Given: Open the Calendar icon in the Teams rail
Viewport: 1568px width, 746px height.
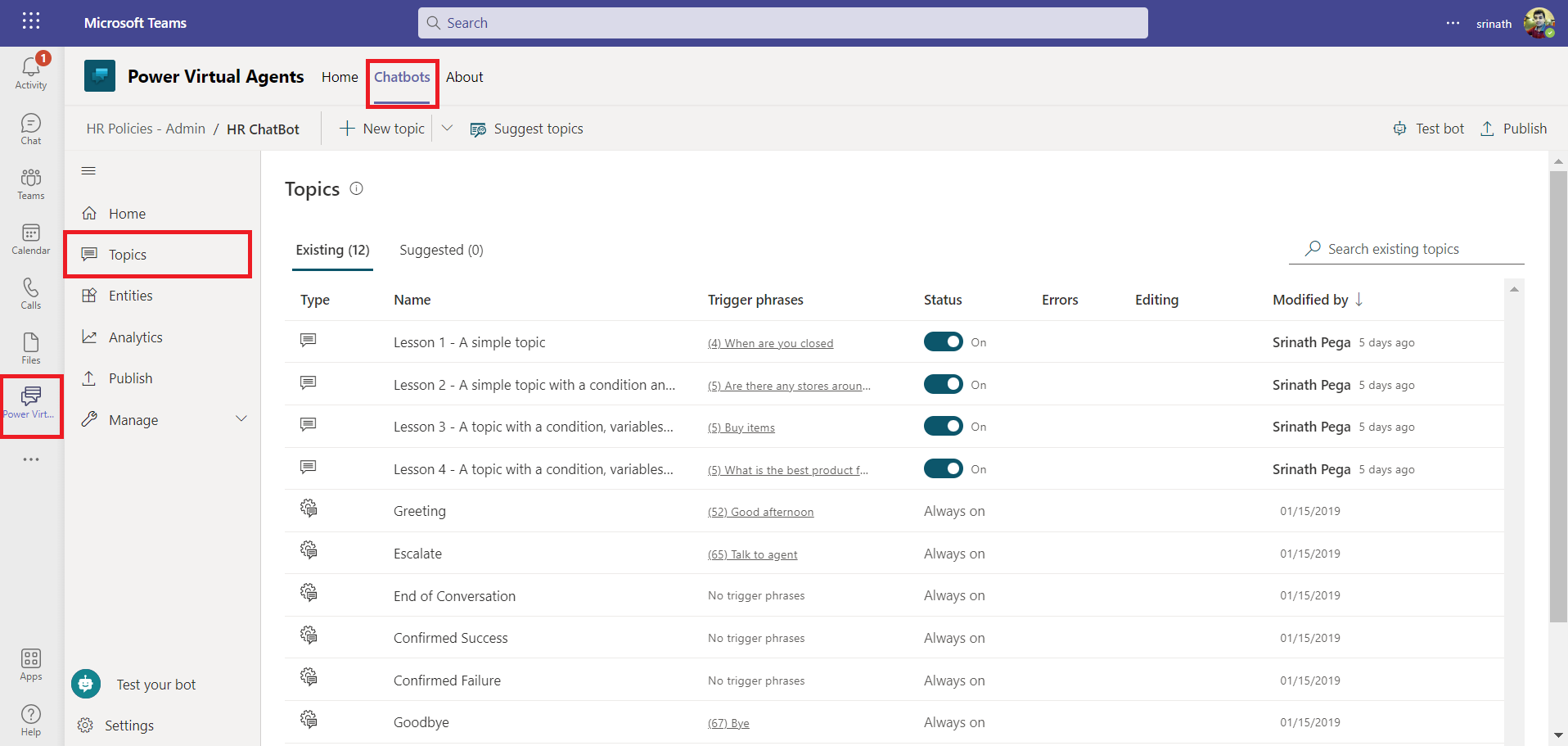Looking at the screenshot, I should [x=31, y=234].
